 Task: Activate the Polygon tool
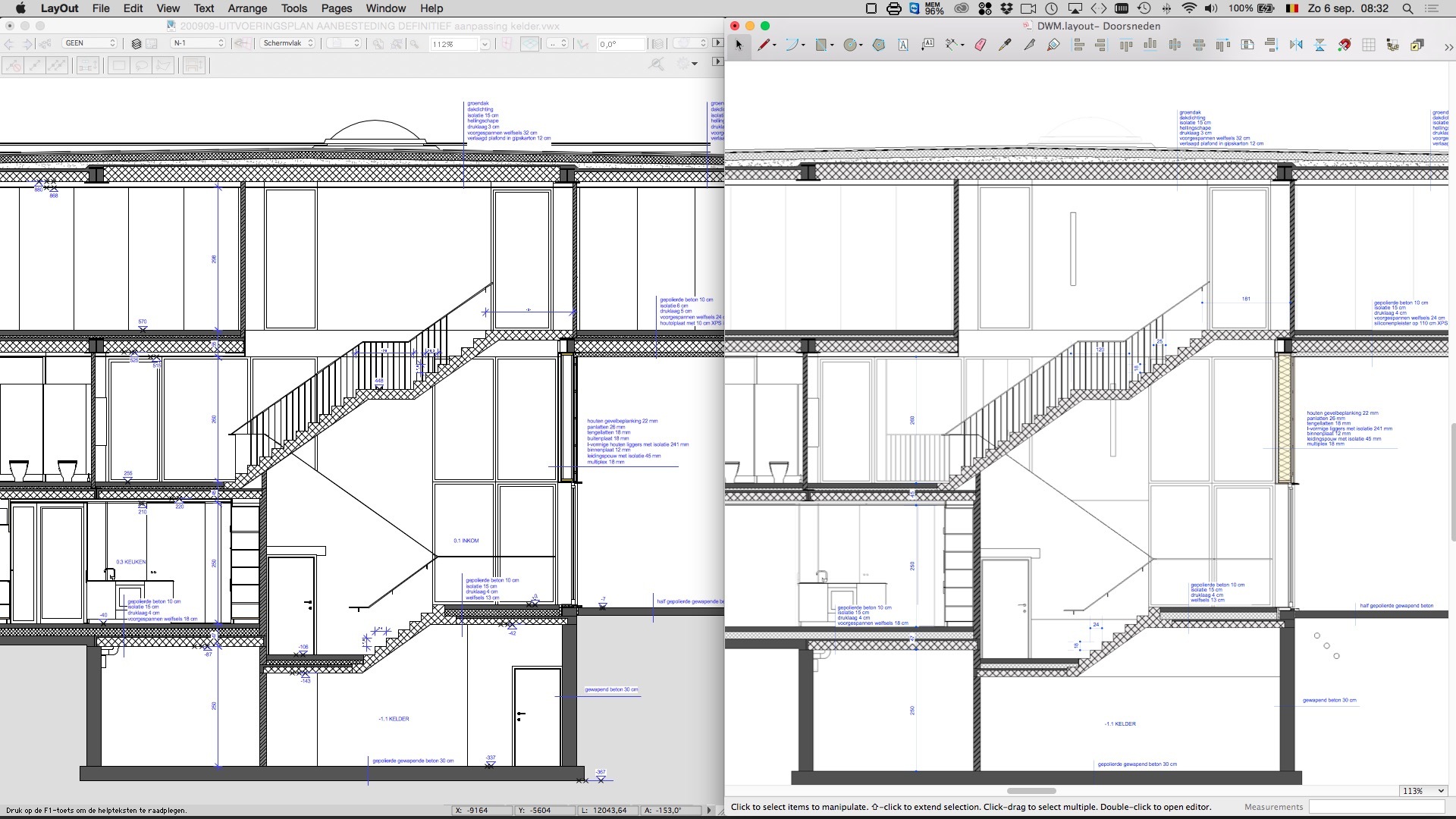[879, 45]
